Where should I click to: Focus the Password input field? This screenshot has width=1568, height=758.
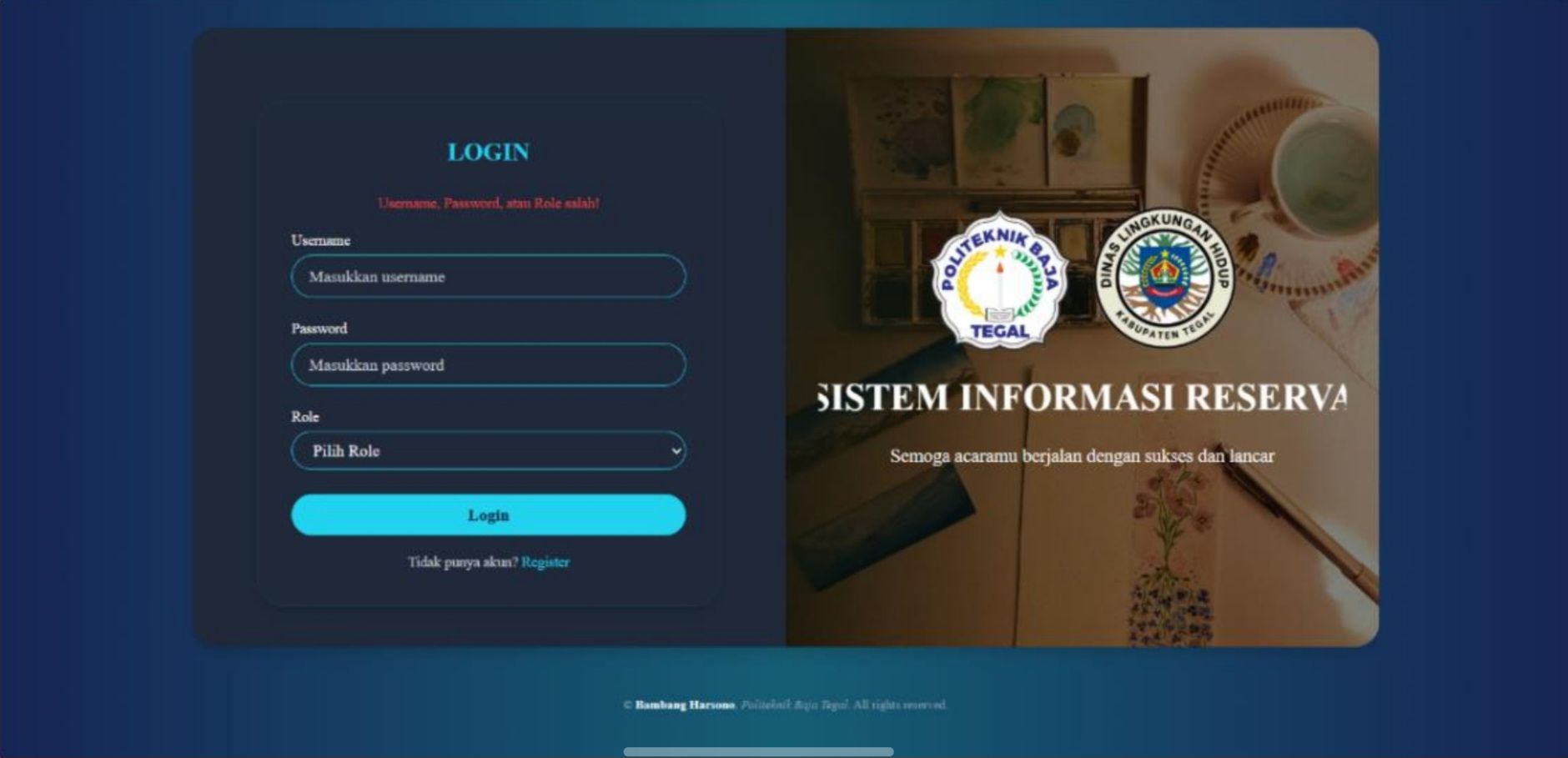click(488, 364)
